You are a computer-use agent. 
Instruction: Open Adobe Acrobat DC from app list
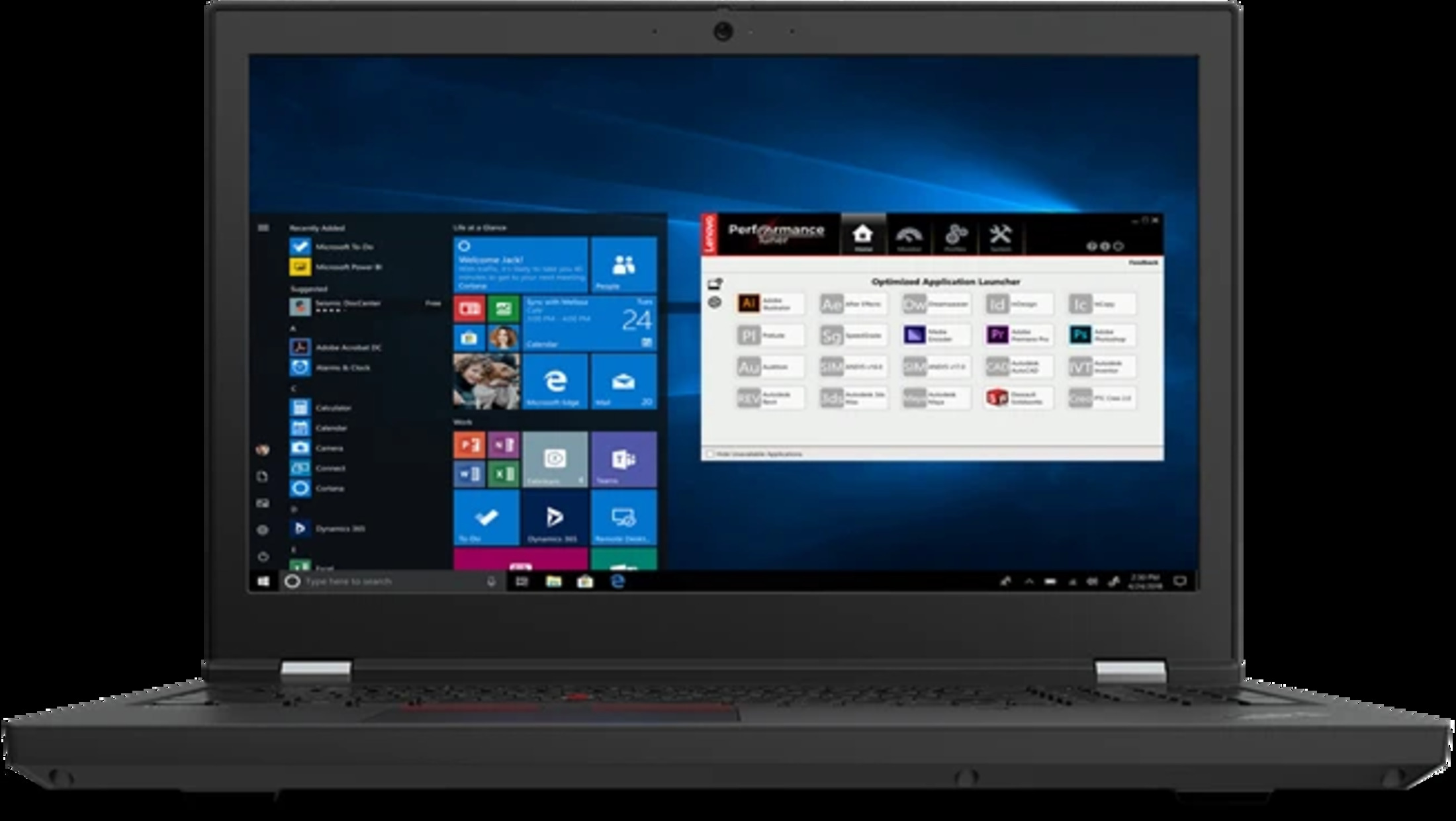point(338,347)
